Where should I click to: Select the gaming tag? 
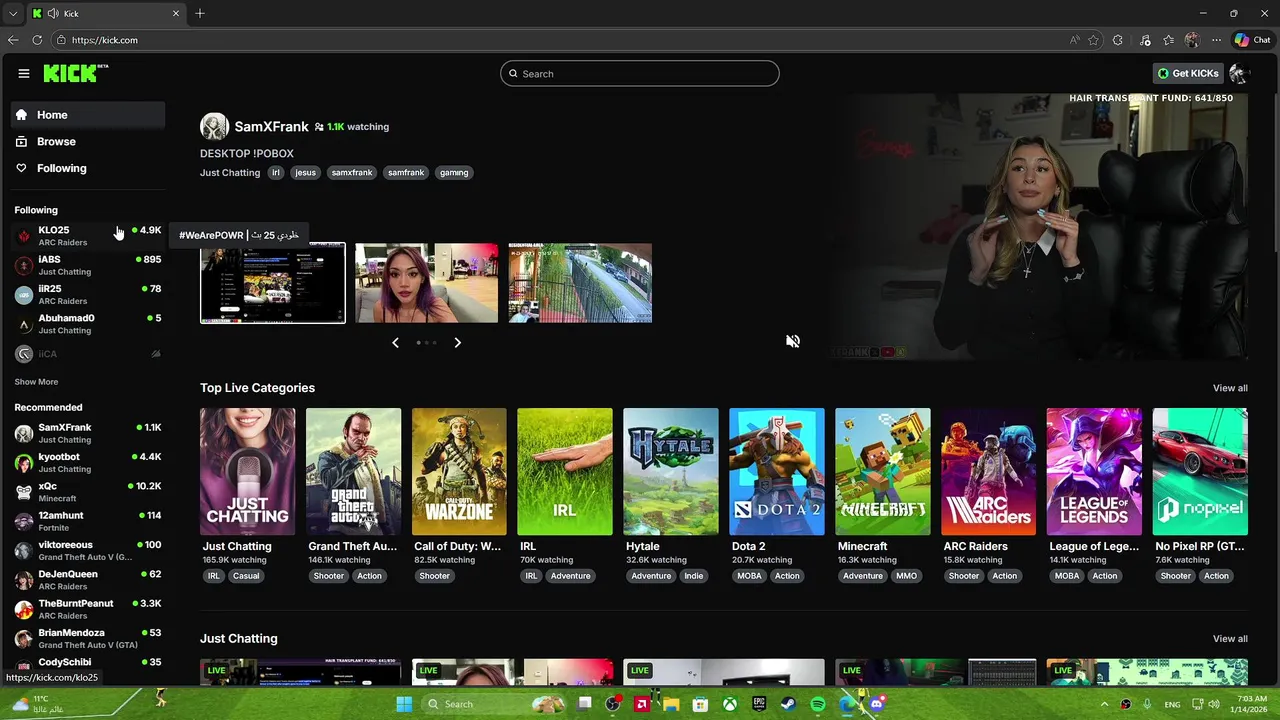point(454,173)
